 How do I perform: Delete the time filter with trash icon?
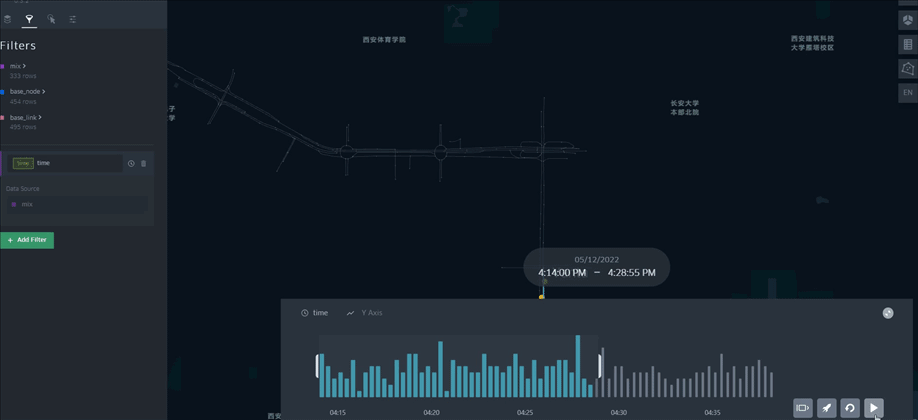tap(143, 163)
